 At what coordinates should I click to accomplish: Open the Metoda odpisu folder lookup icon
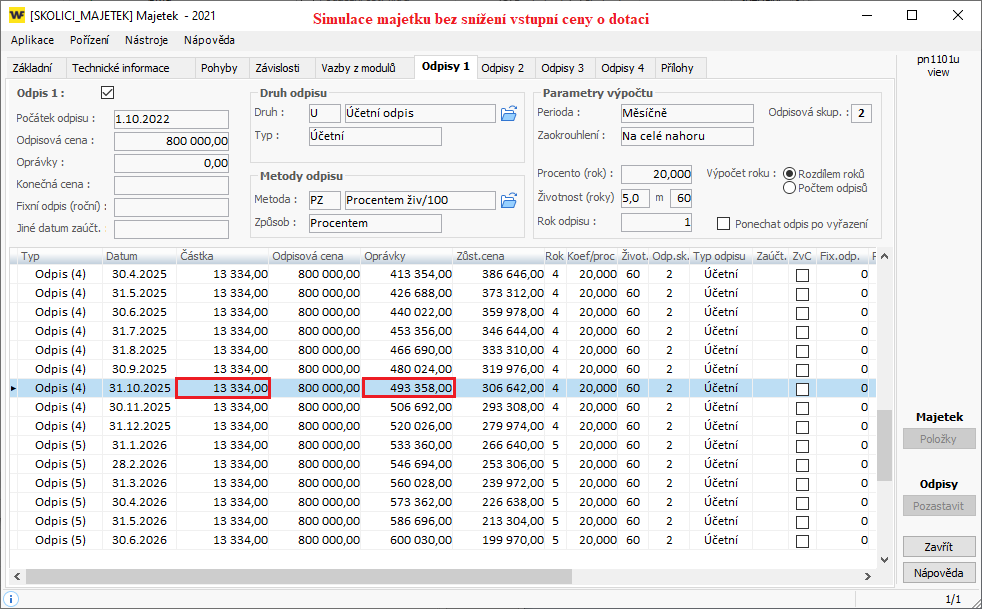pyautogui.click(x=509, y=200)
